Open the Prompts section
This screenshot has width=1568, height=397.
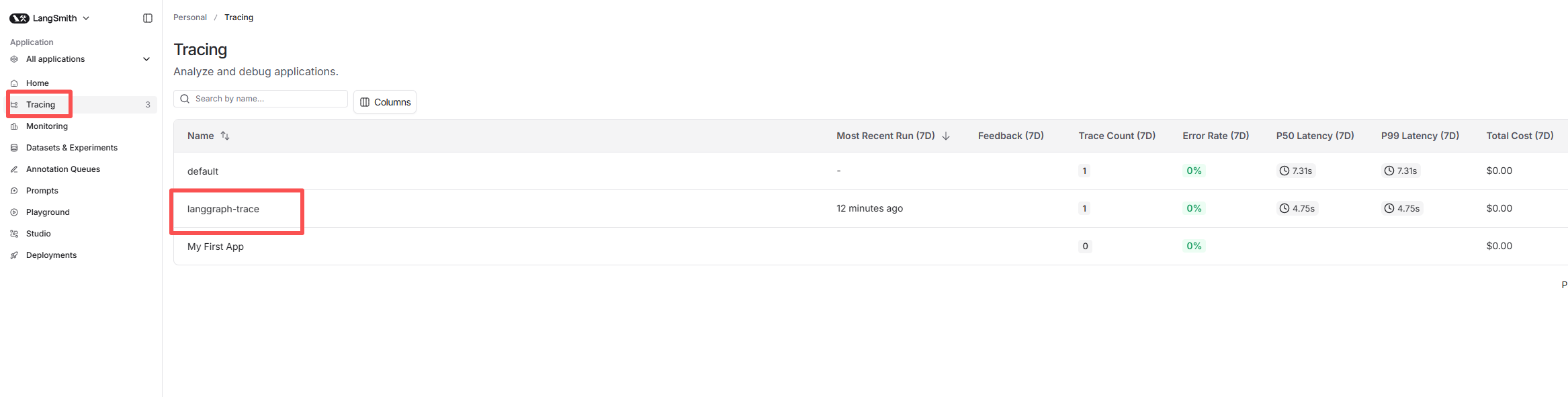[x=42, y=191]
